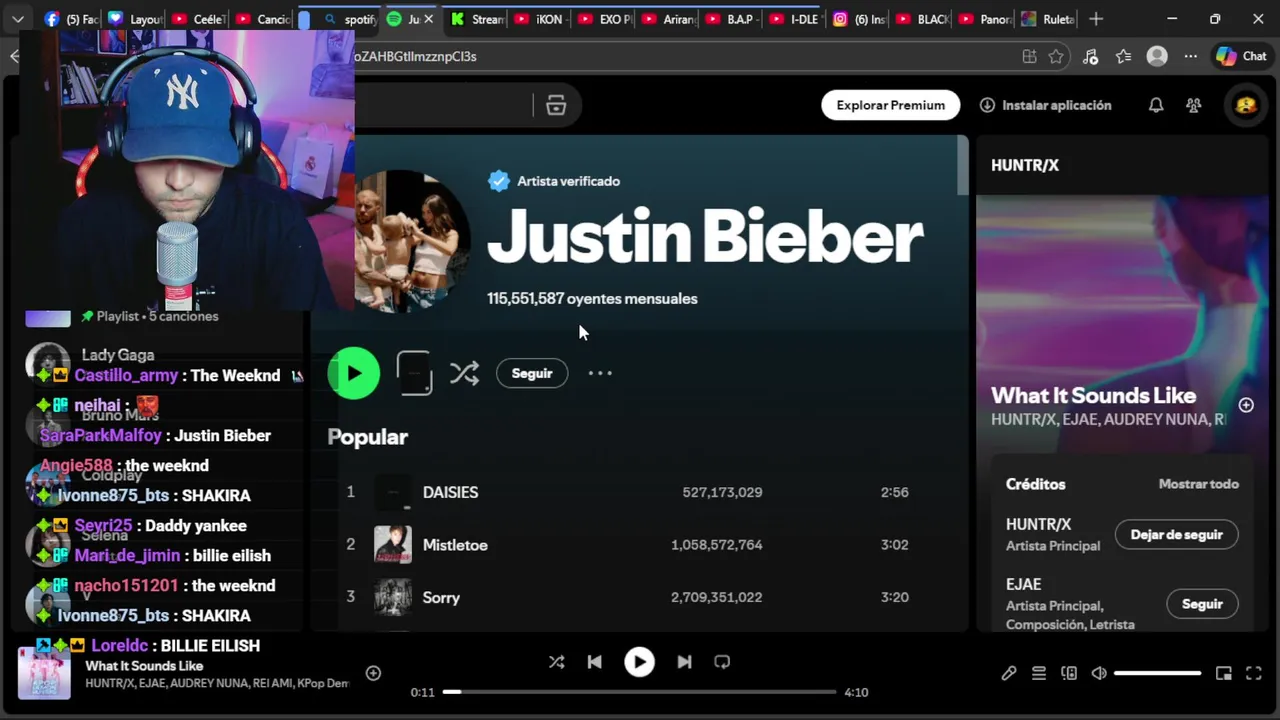Open the user profile avatar menu
1280x720 pixels.
point(1246,105)
